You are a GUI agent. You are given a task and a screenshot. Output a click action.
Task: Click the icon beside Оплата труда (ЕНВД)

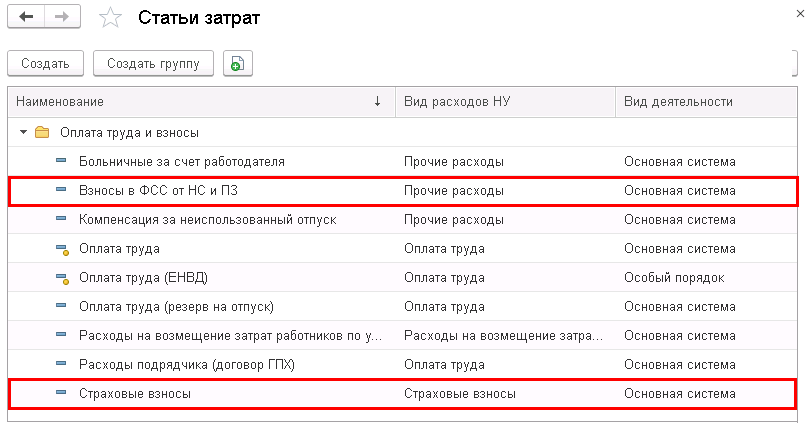pyautogui.click(x=62, y=278)
